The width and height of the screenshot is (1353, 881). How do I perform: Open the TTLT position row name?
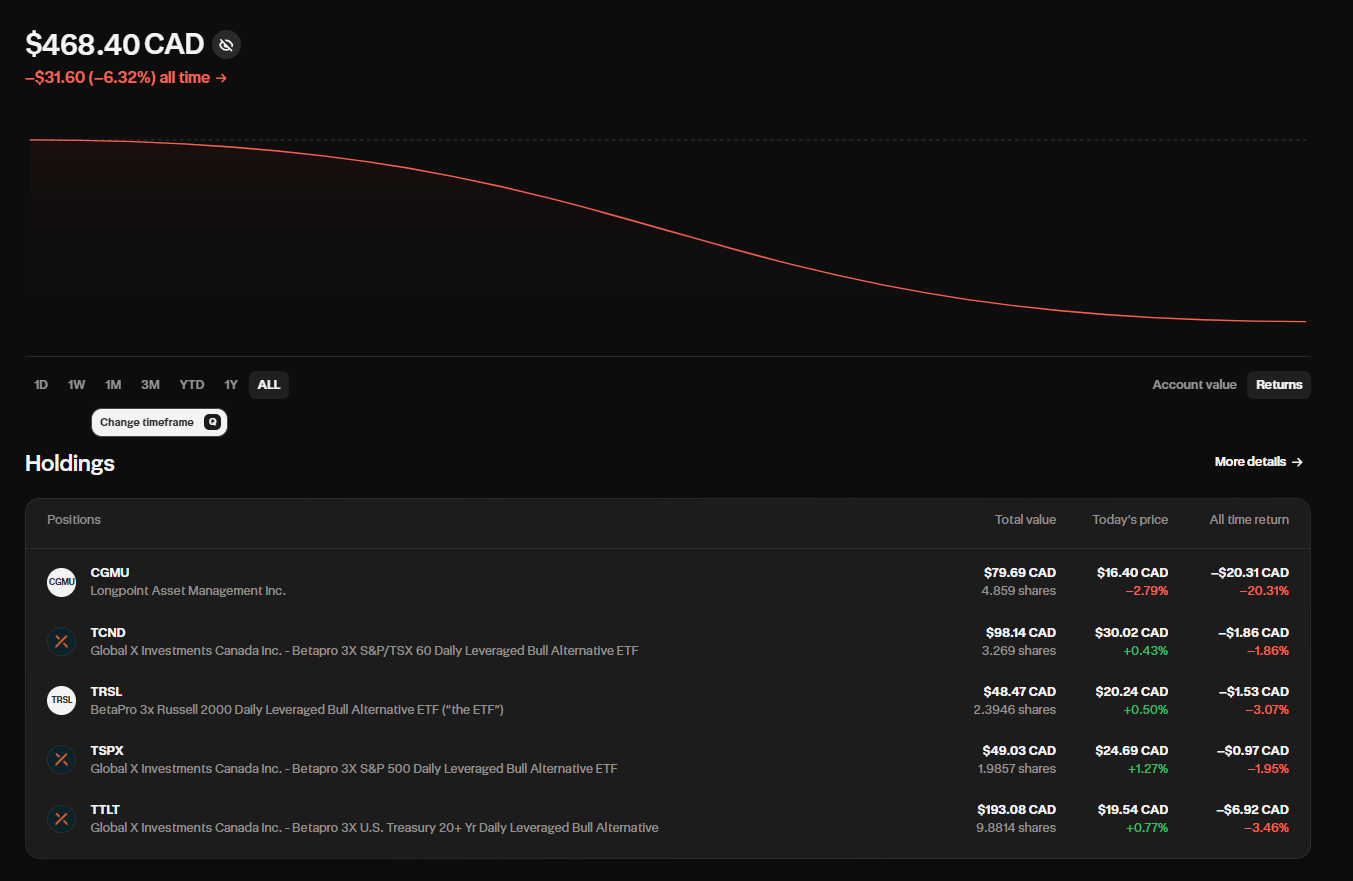pyautogui.click(x=105, y=809)
